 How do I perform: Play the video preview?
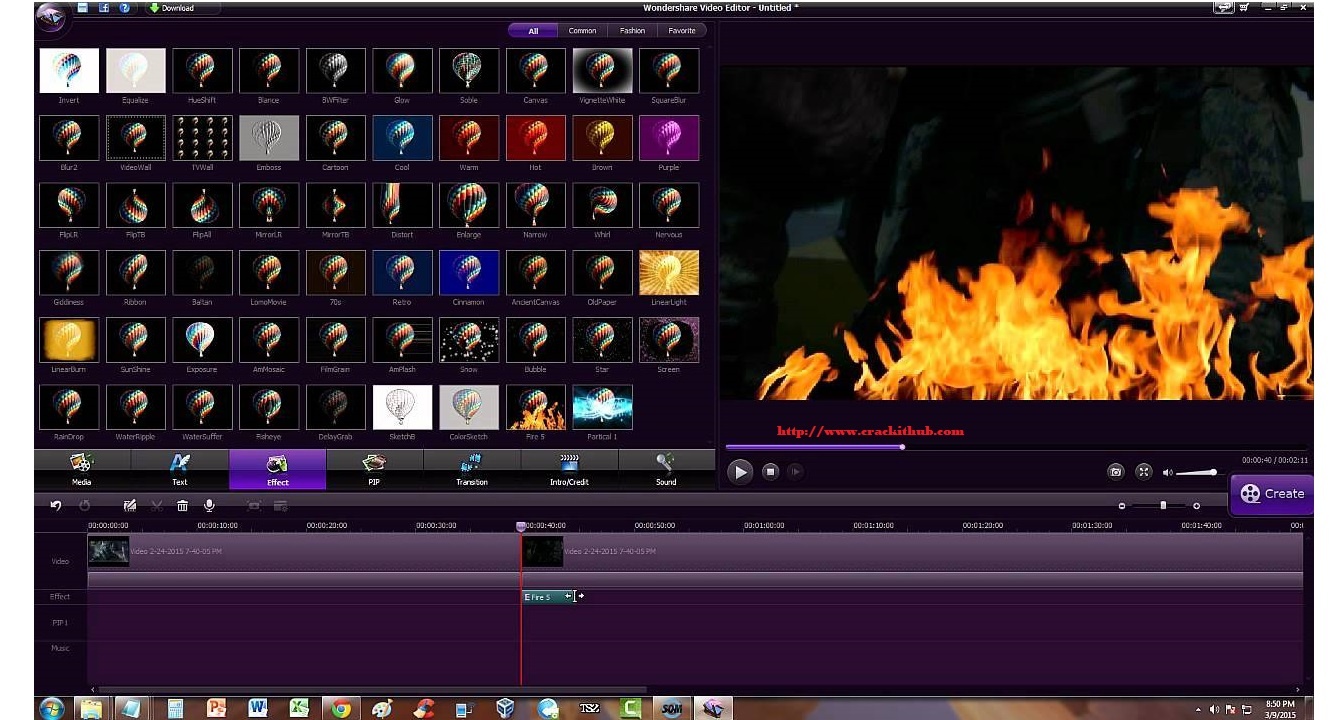click(740, 471)
